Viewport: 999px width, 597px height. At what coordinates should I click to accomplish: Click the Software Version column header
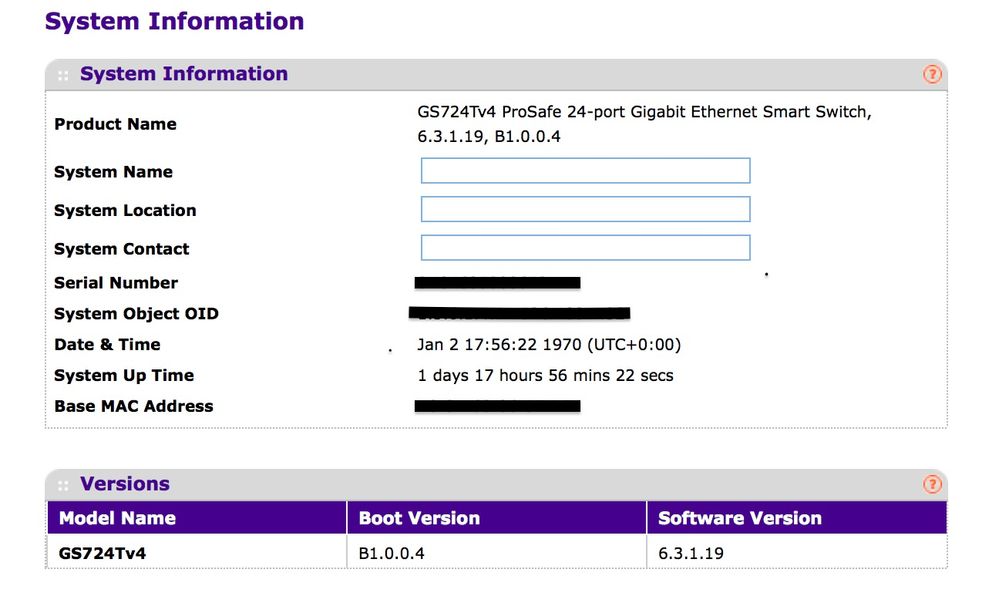[x=796, y=517]
